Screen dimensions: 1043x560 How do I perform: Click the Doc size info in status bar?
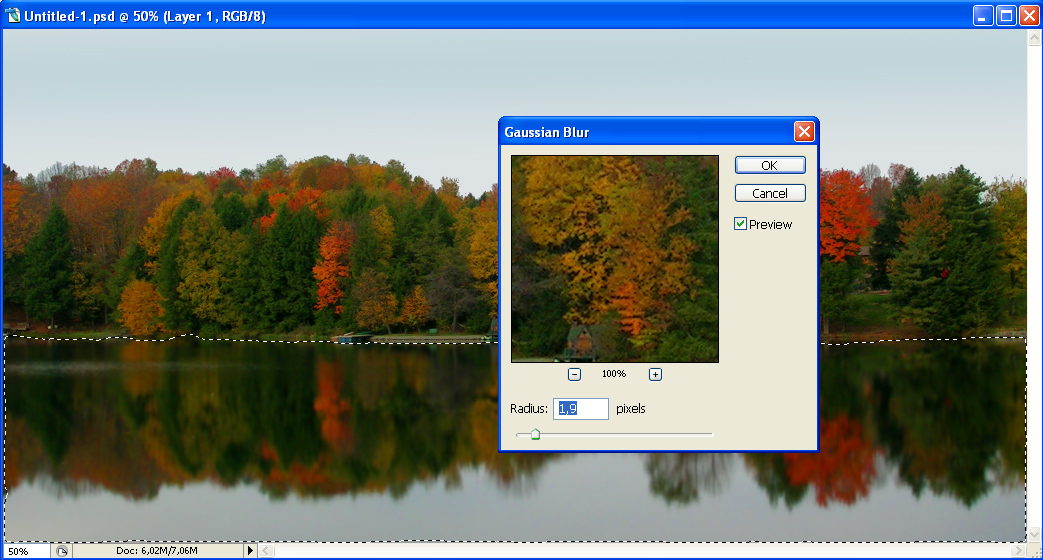(x=158, y=551)
